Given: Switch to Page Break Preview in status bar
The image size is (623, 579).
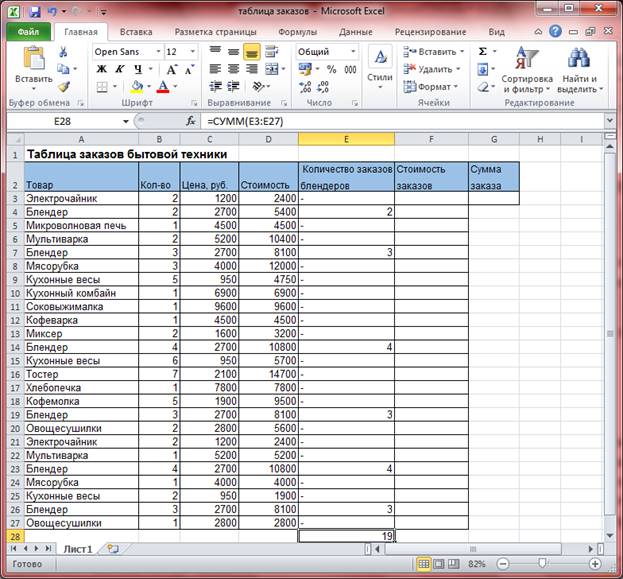Looking at the screenshot, I should tap(454, 564).
